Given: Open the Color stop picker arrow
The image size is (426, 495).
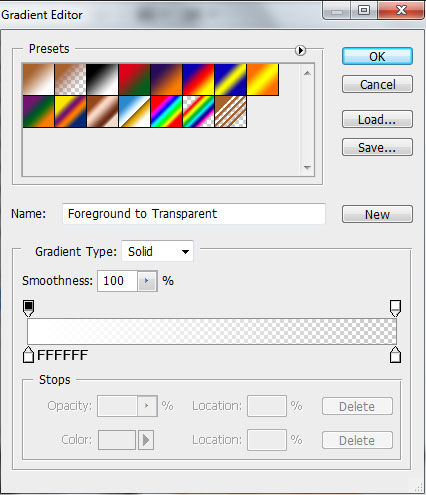Looking at the screenshot, I should [x=146, y=440].
